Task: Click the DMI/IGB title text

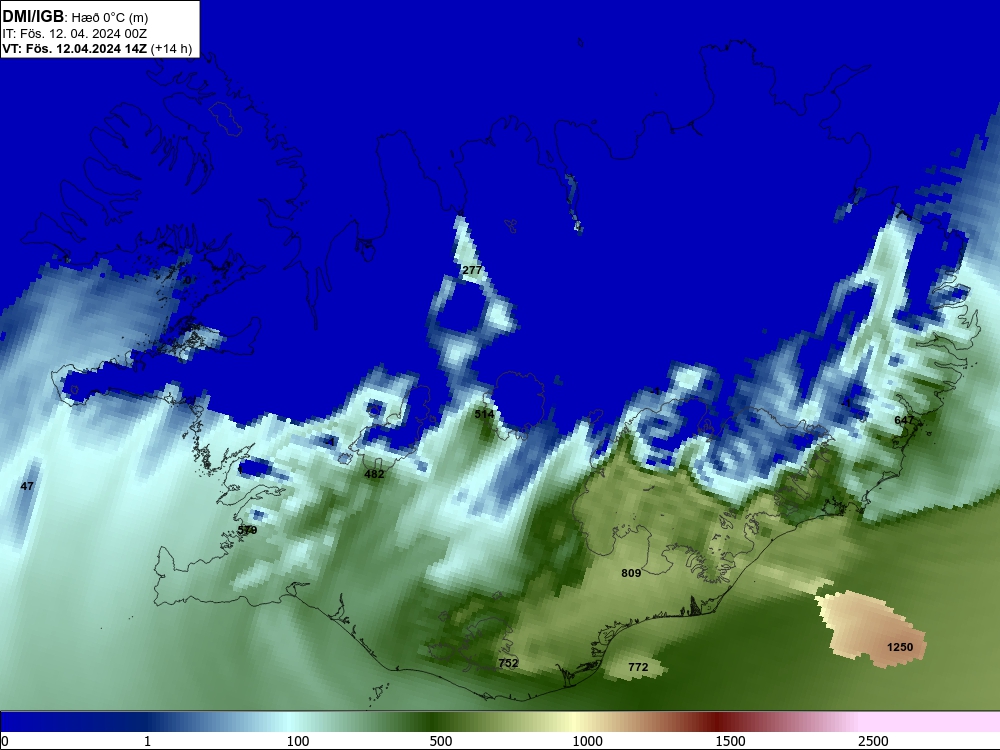Action: (33, 17)
